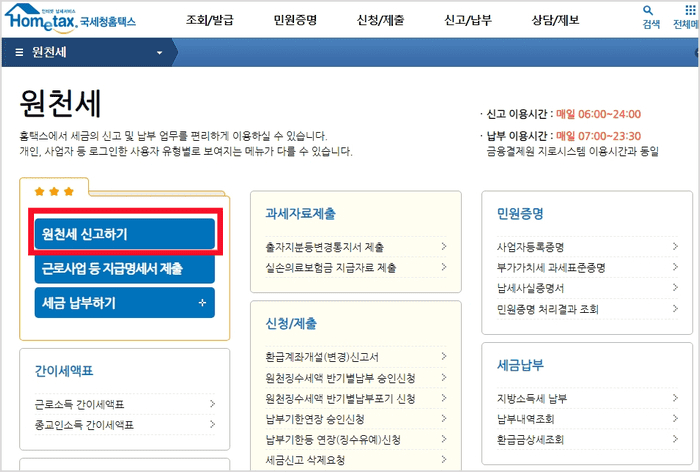Viewport: 700px width, 472px height.
Task: Open 납부기한등 연장(징수유예)신청 link
Action: pyautogui.click(x=333, y=440)
